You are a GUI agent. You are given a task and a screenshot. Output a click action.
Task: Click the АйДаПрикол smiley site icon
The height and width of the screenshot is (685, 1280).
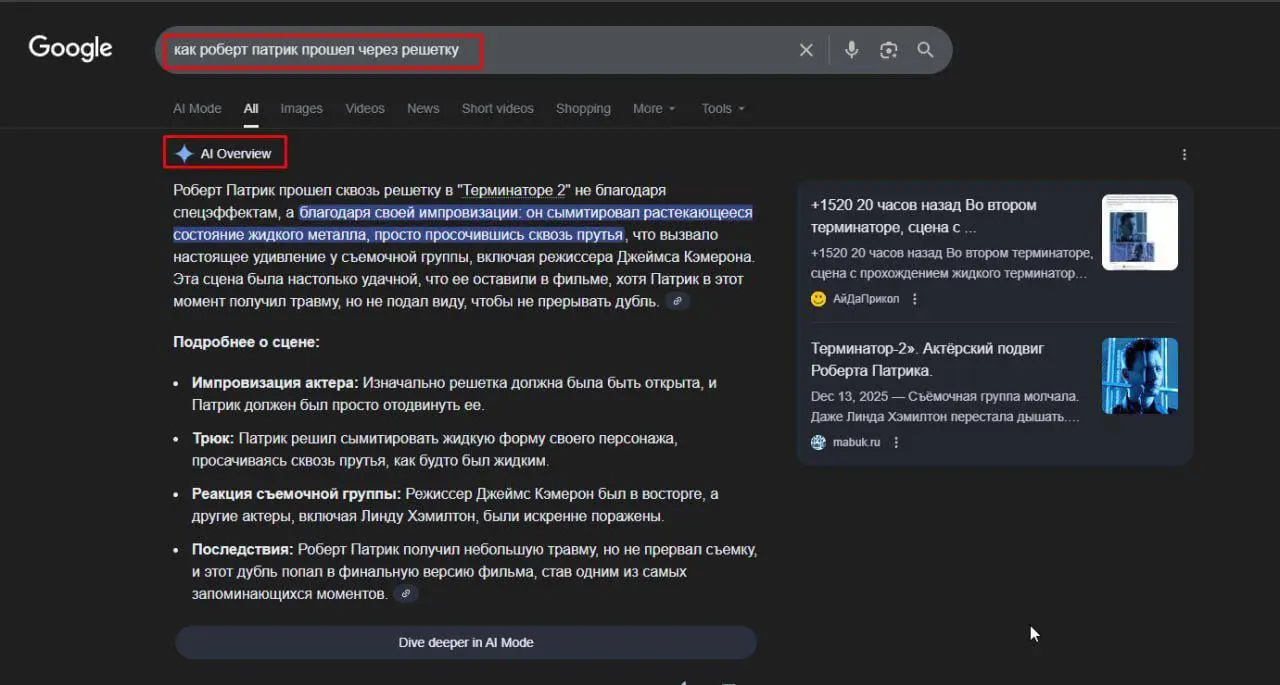tap(818, 299)
